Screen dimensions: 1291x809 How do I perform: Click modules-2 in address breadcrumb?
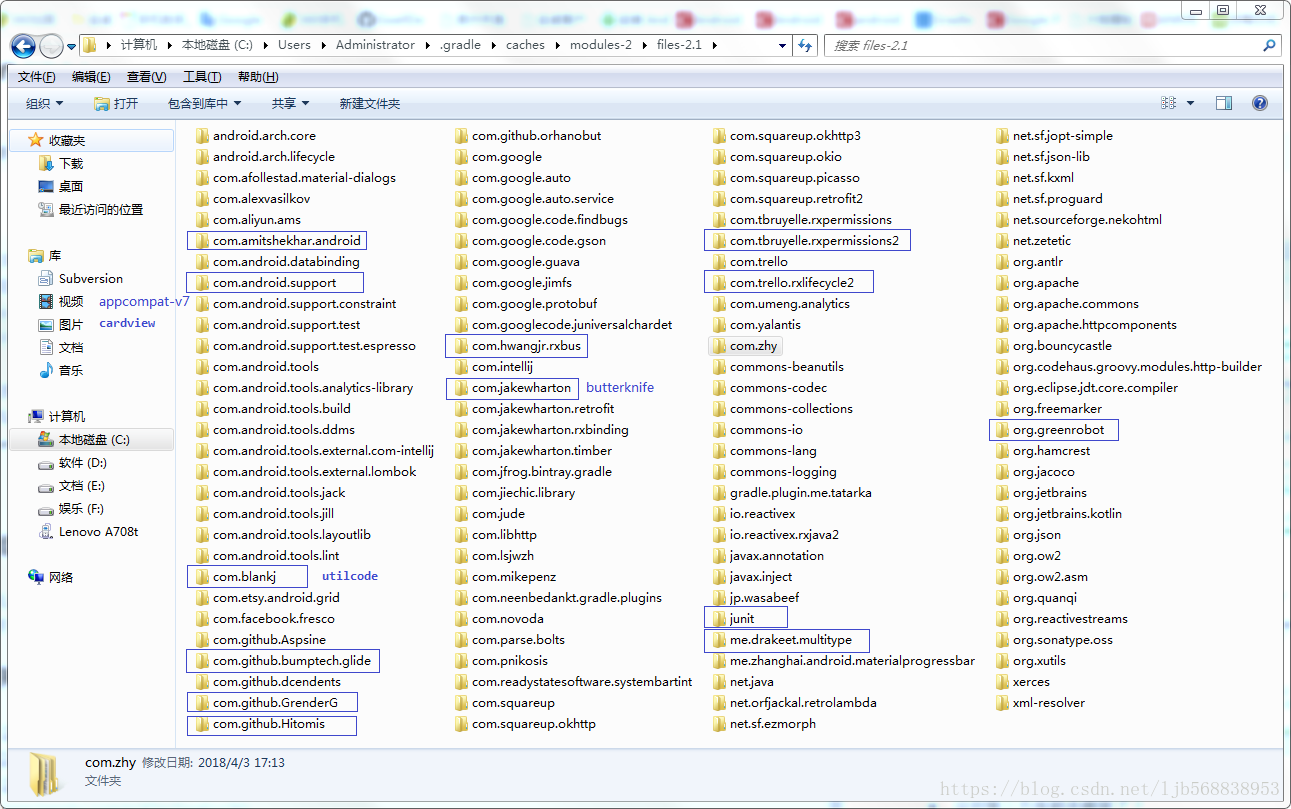coord(601,45)
